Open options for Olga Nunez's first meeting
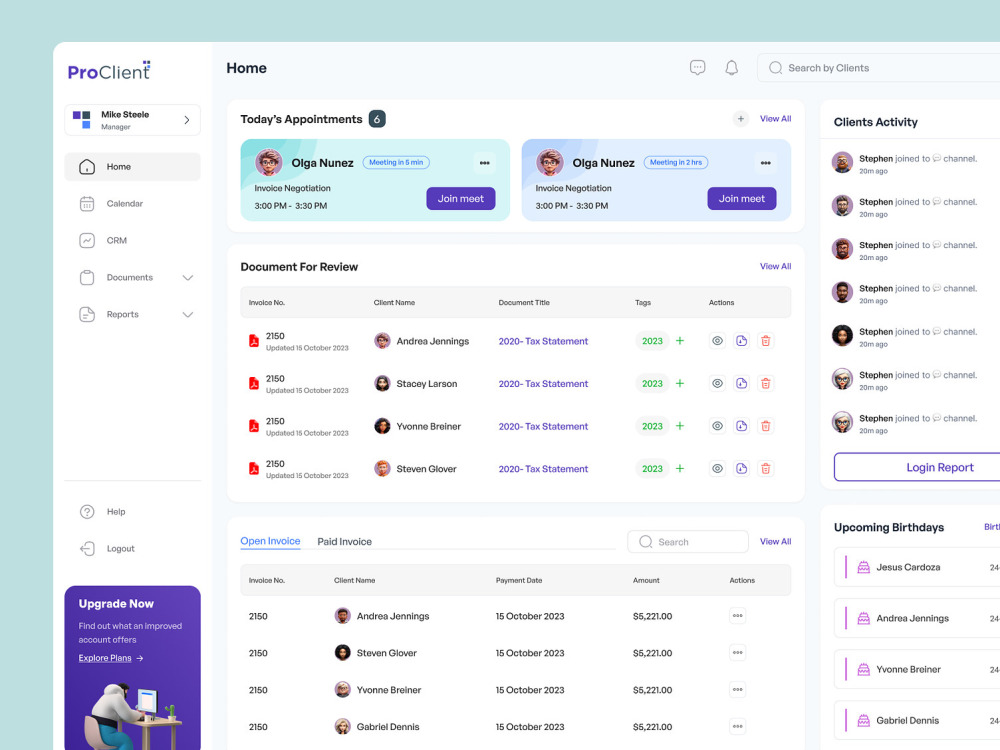1000x750 pixels. tap(484, 162)
